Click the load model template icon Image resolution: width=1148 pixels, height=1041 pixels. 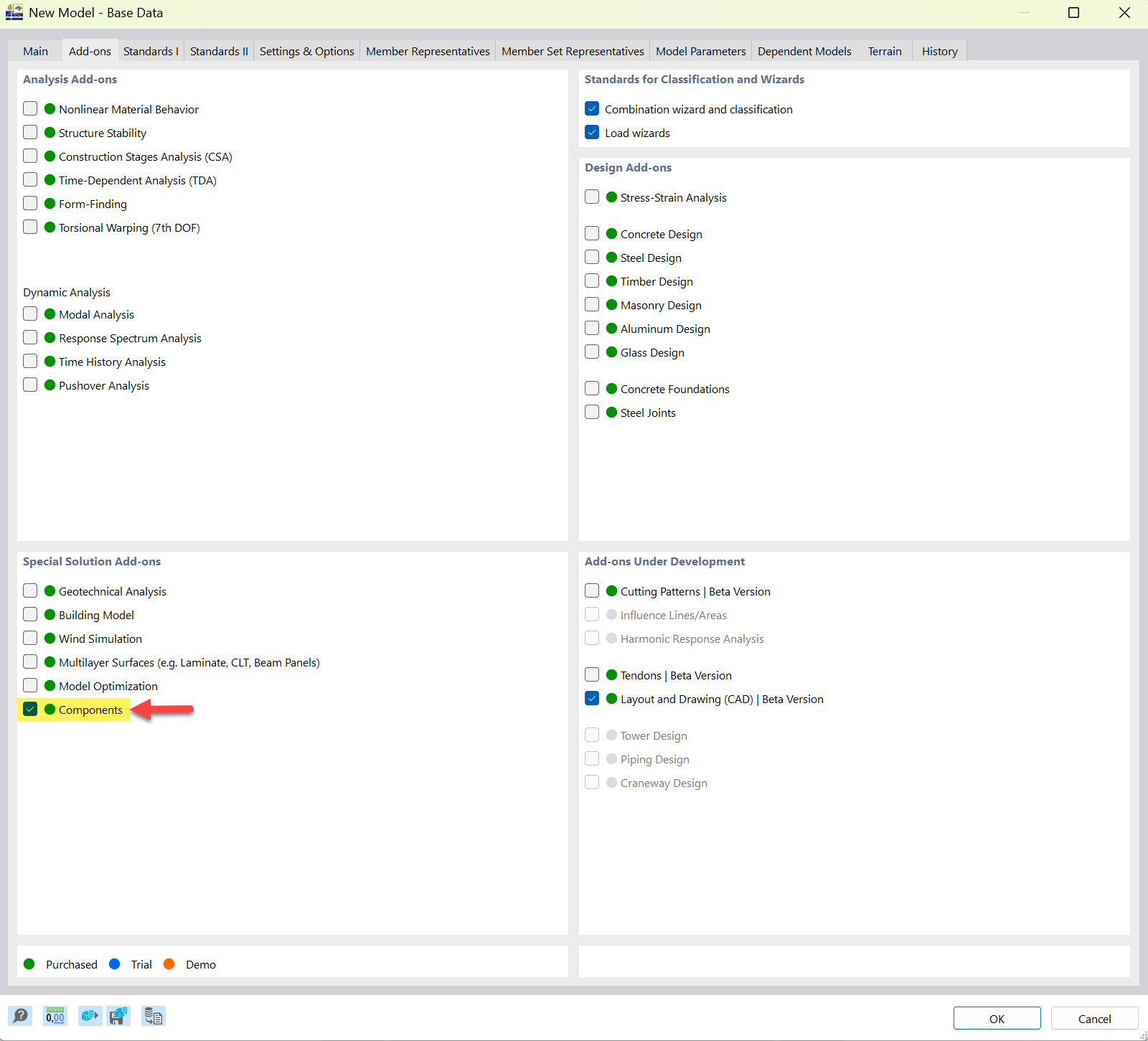point(90,1016)
